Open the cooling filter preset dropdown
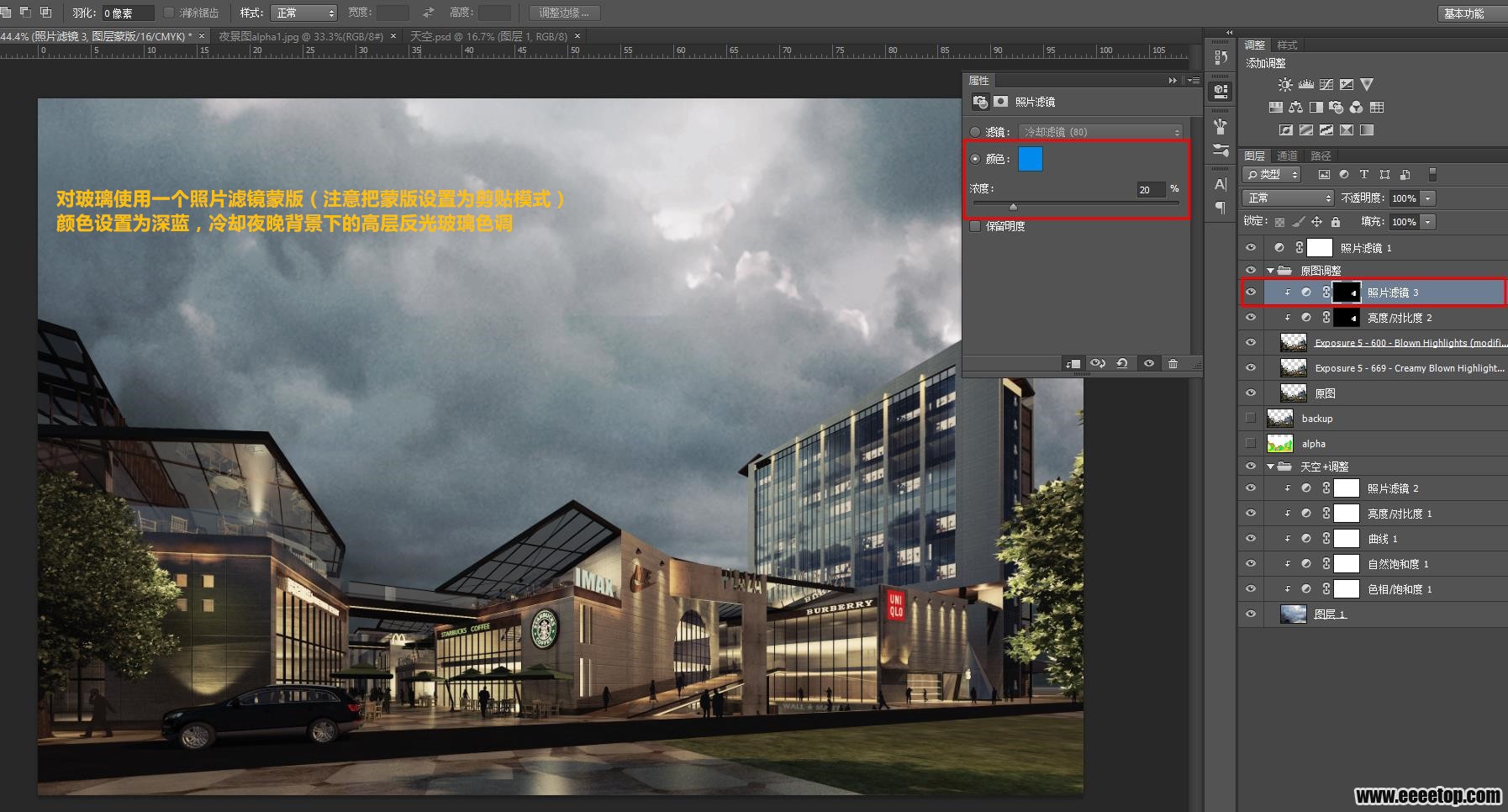Screen dimensions: 1508x812 tap(1101, 132)
